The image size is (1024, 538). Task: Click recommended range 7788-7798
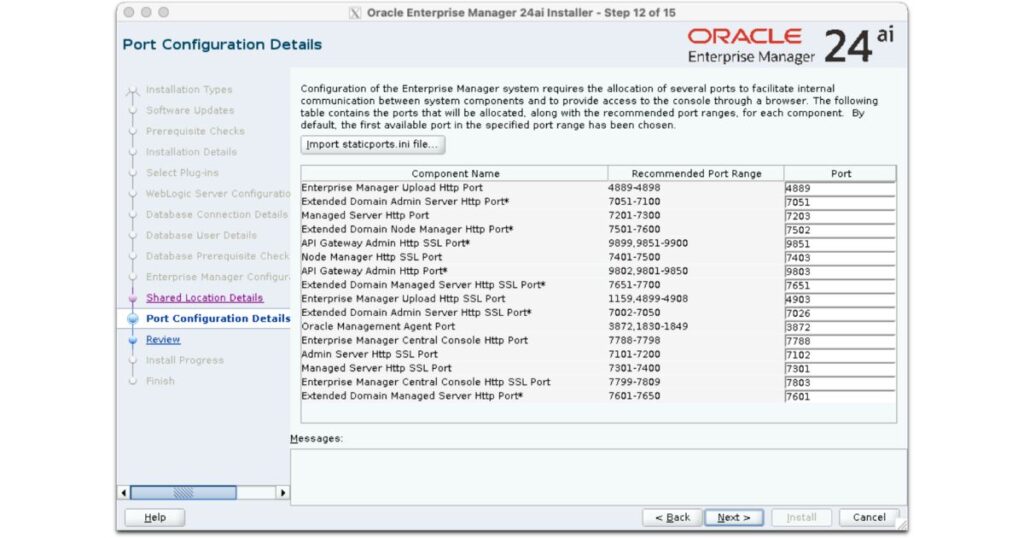point(634,340)
